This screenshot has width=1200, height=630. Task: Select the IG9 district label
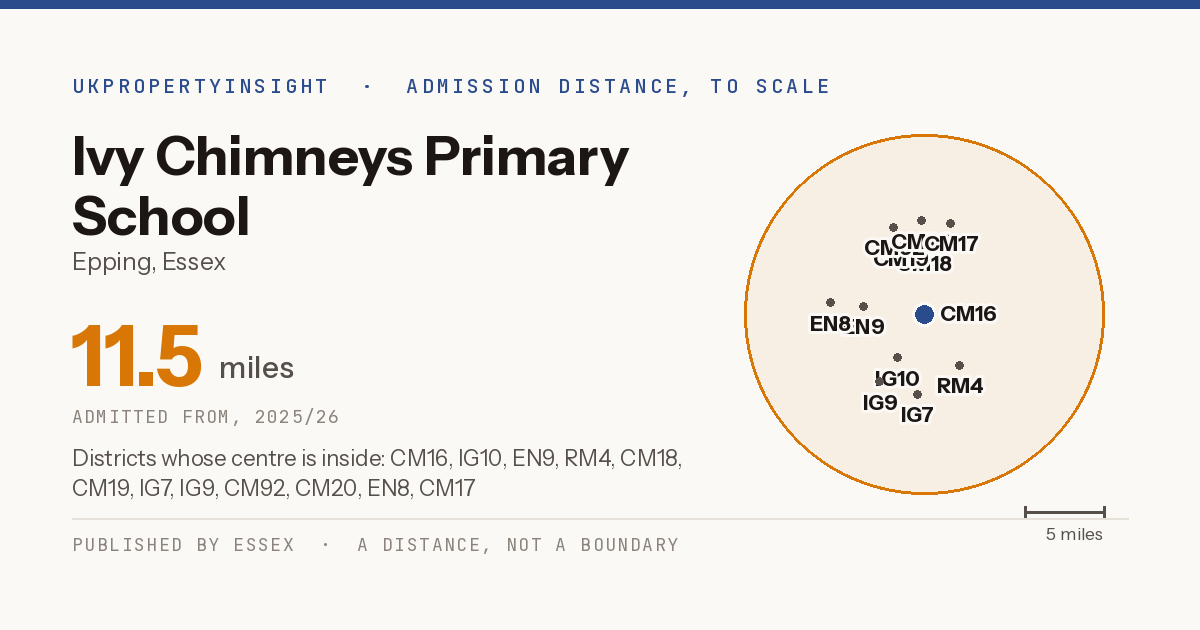[x=880, y=403]
